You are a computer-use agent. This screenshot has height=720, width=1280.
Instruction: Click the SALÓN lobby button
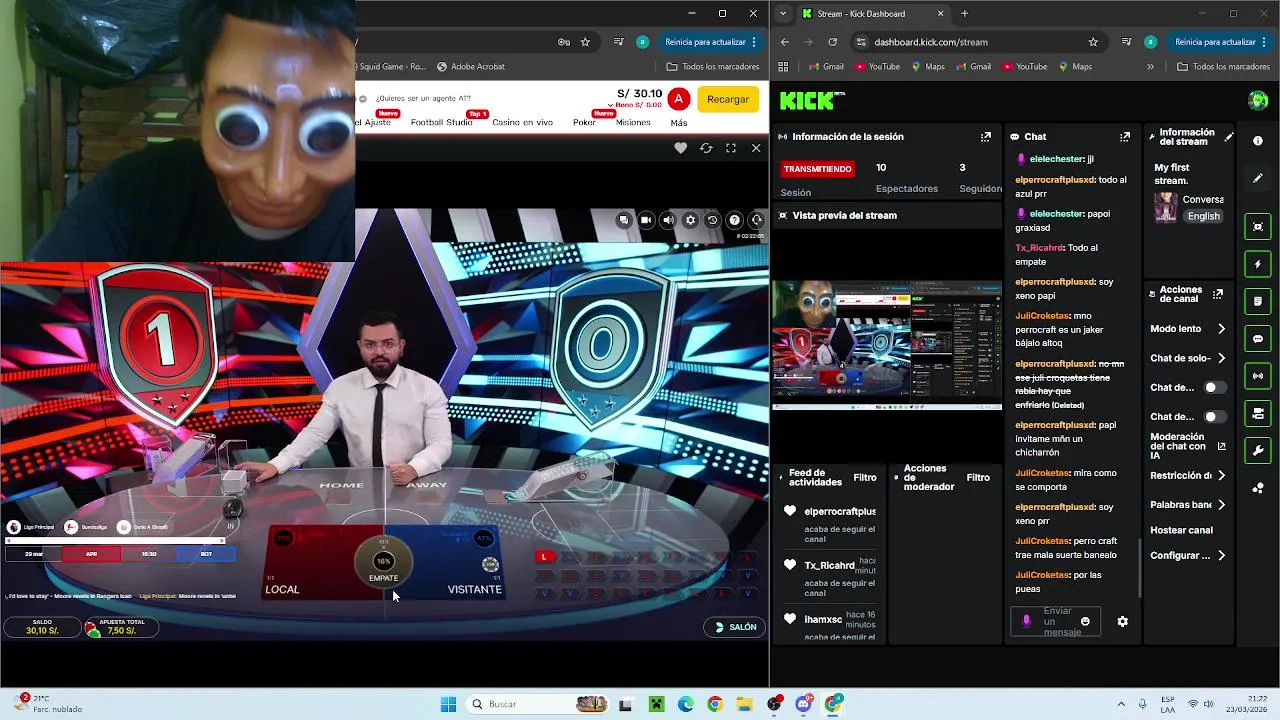point(735,627)
